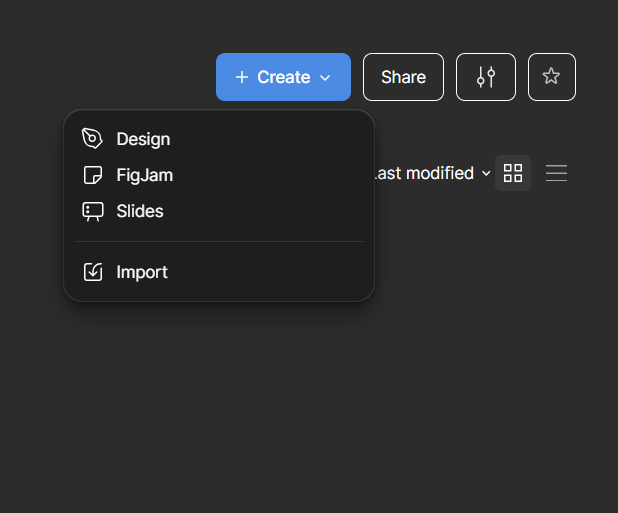Open the sliders settings icon button
The image size is (618, 513).
(x=486, y=77)
